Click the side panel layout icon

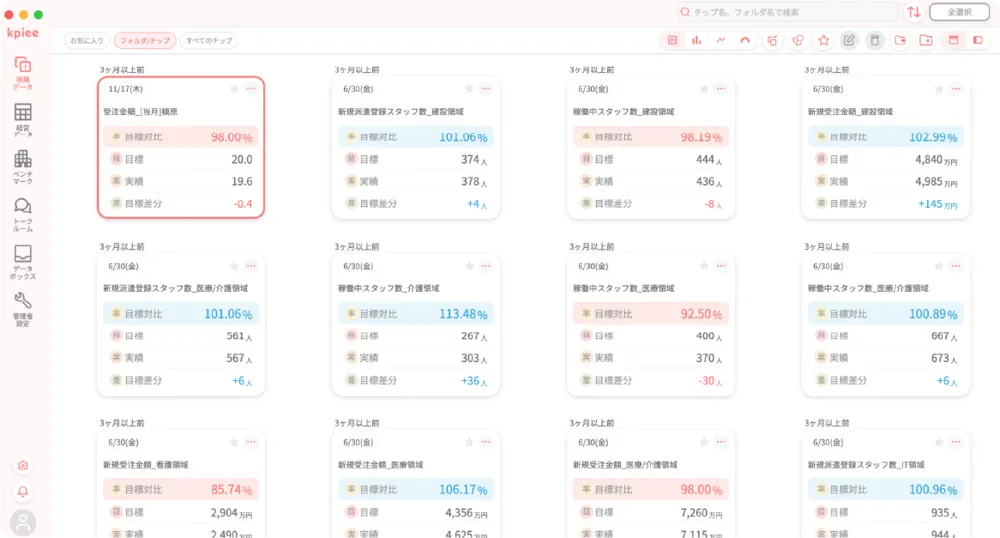tap(978, 40)
